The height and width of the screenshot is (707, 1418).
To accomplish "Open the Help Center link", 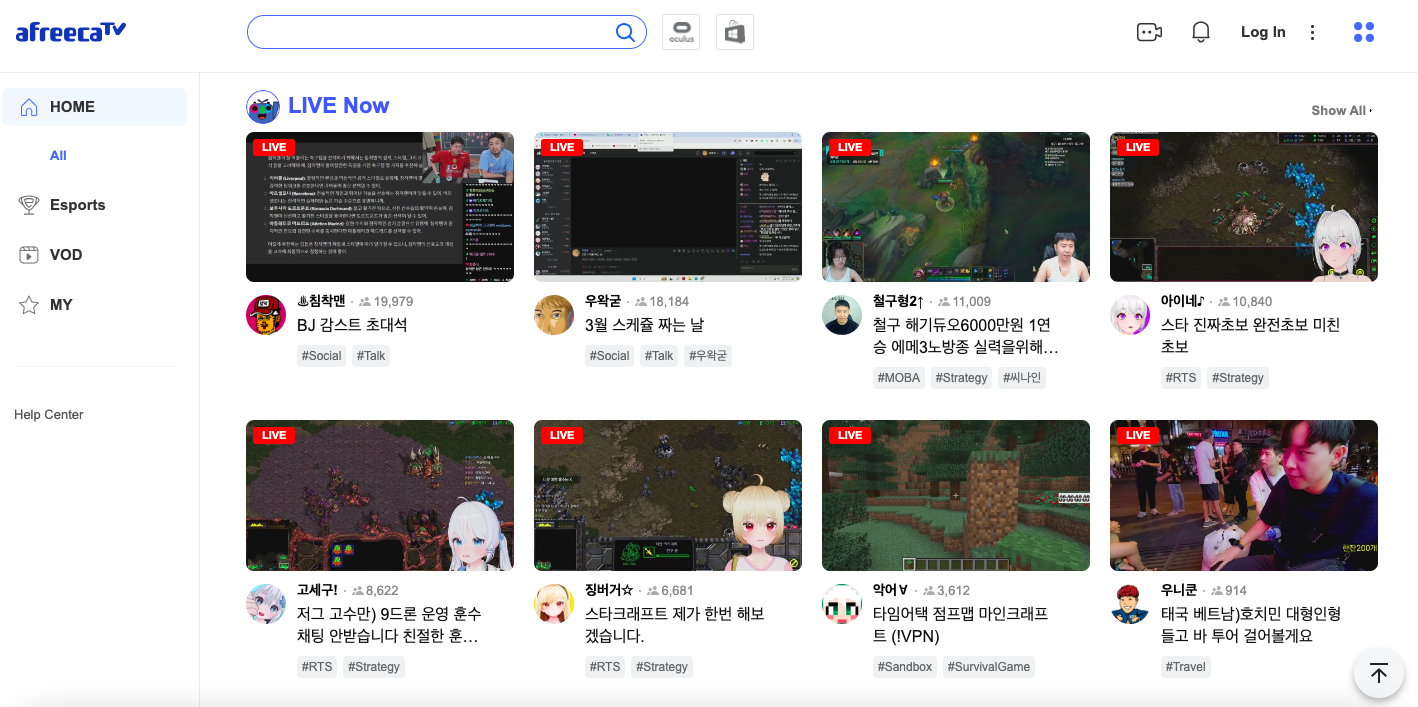I will pyautogui.click(x=49, y=415).
